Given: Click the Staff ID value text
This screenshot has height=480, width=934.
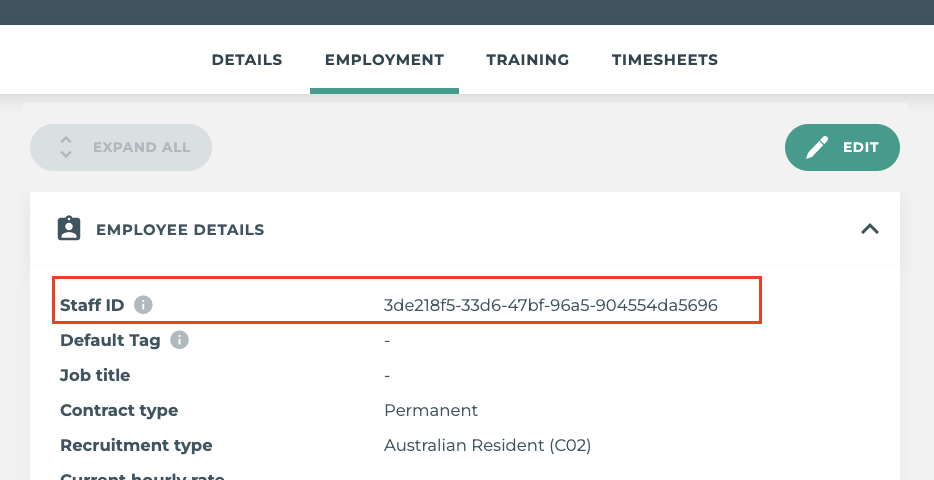Looking at the screenshot, I should point(550,305).
